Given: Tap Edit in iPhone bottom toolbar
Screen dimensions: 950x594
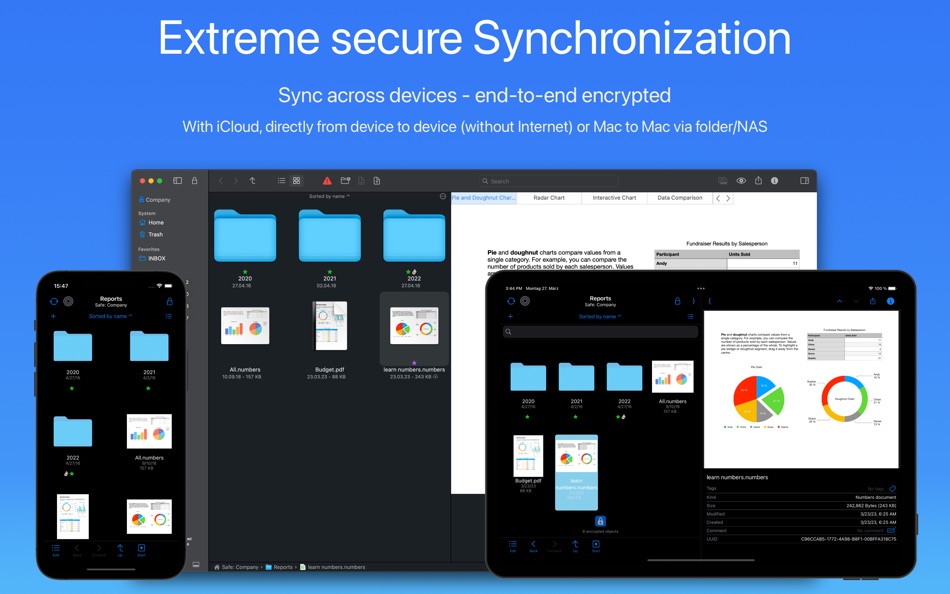Looking at the screenshot, I should pos(56,550).
